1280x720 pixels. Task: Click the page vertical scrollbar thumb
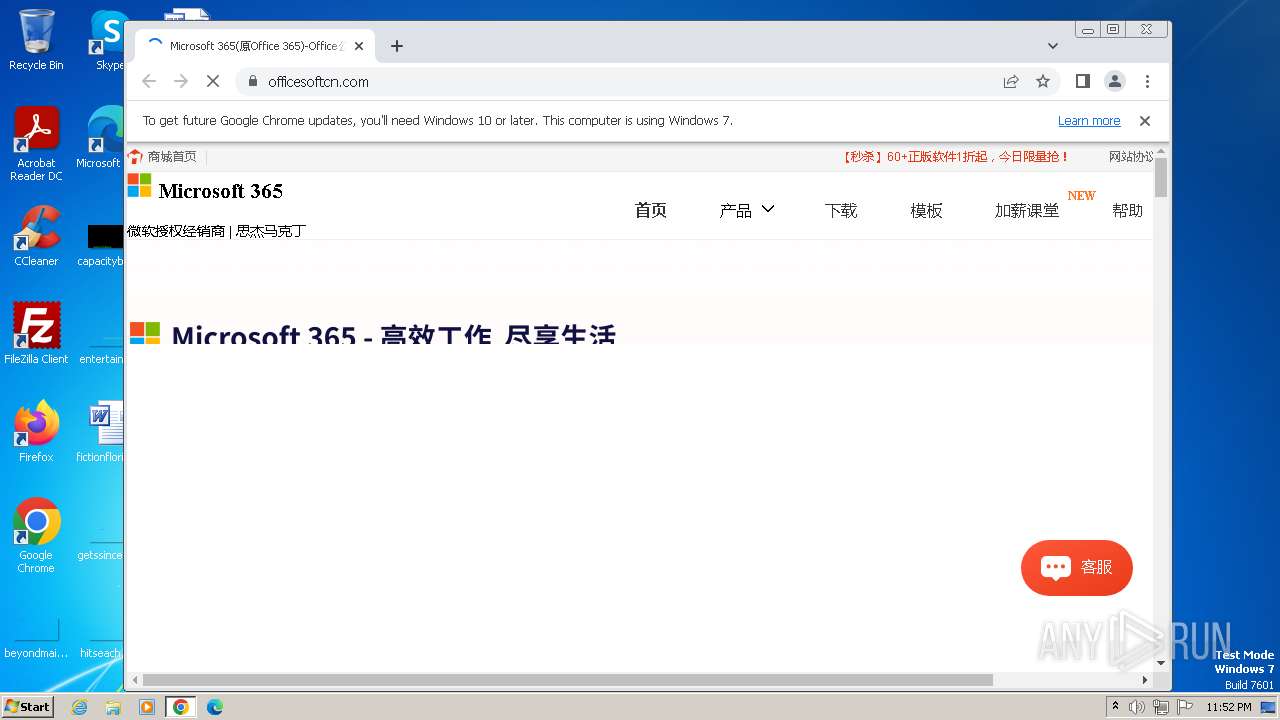coord(1161,178)
